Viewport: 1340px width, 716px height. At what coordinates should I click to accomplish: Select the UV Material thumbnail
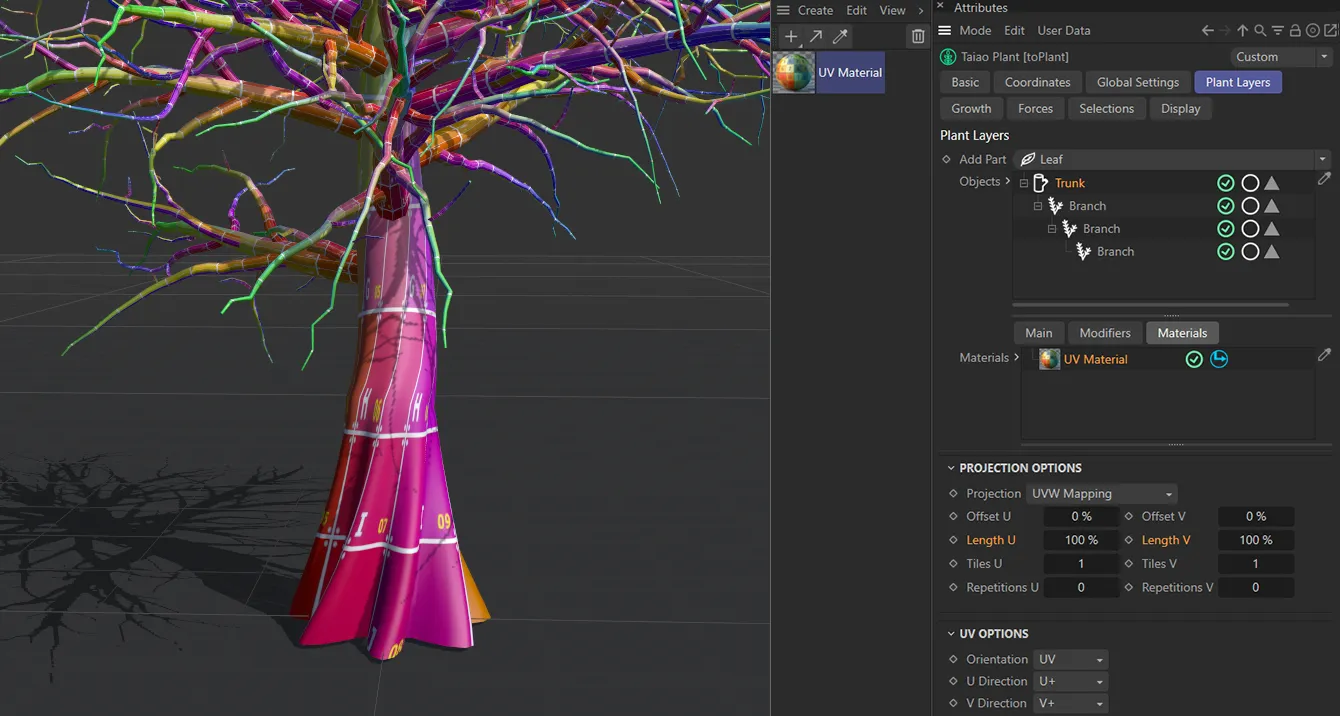pyautogui.click(x=793, y=72)
